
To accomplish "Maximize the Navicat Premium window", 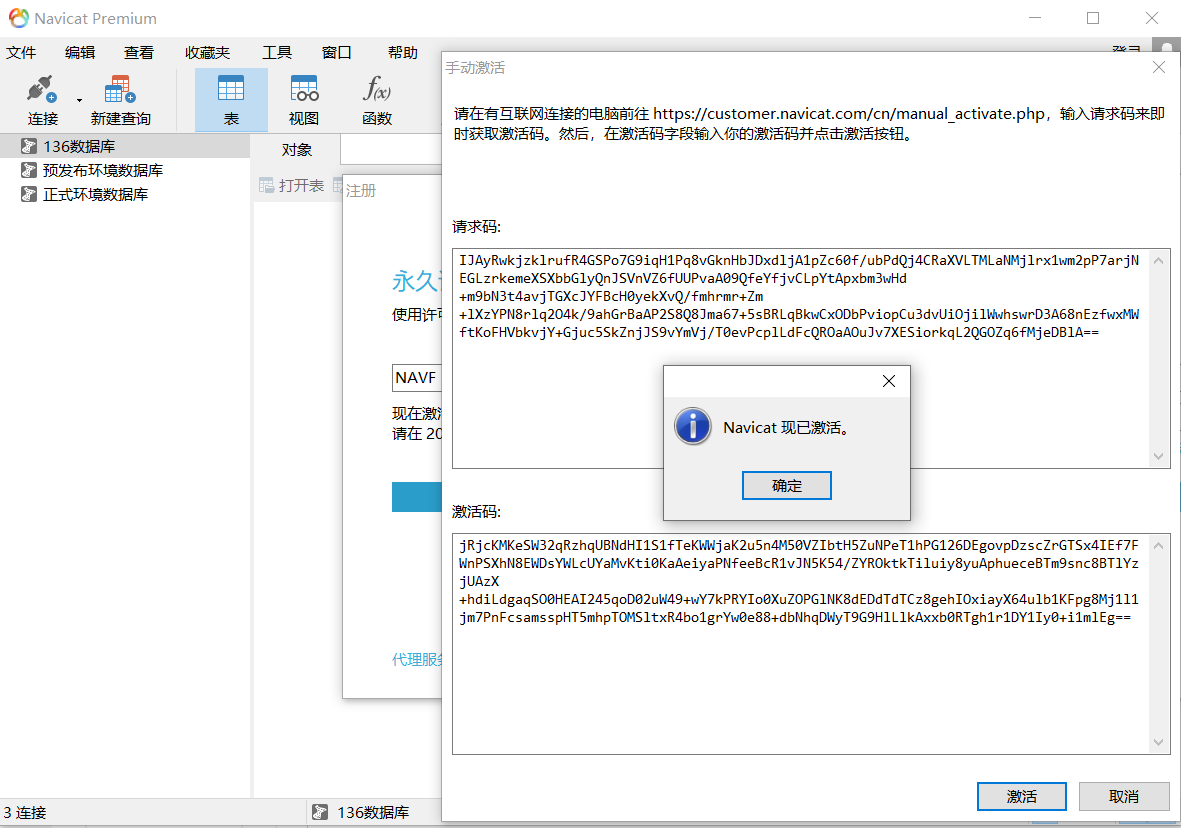I will coord(1093,18).
